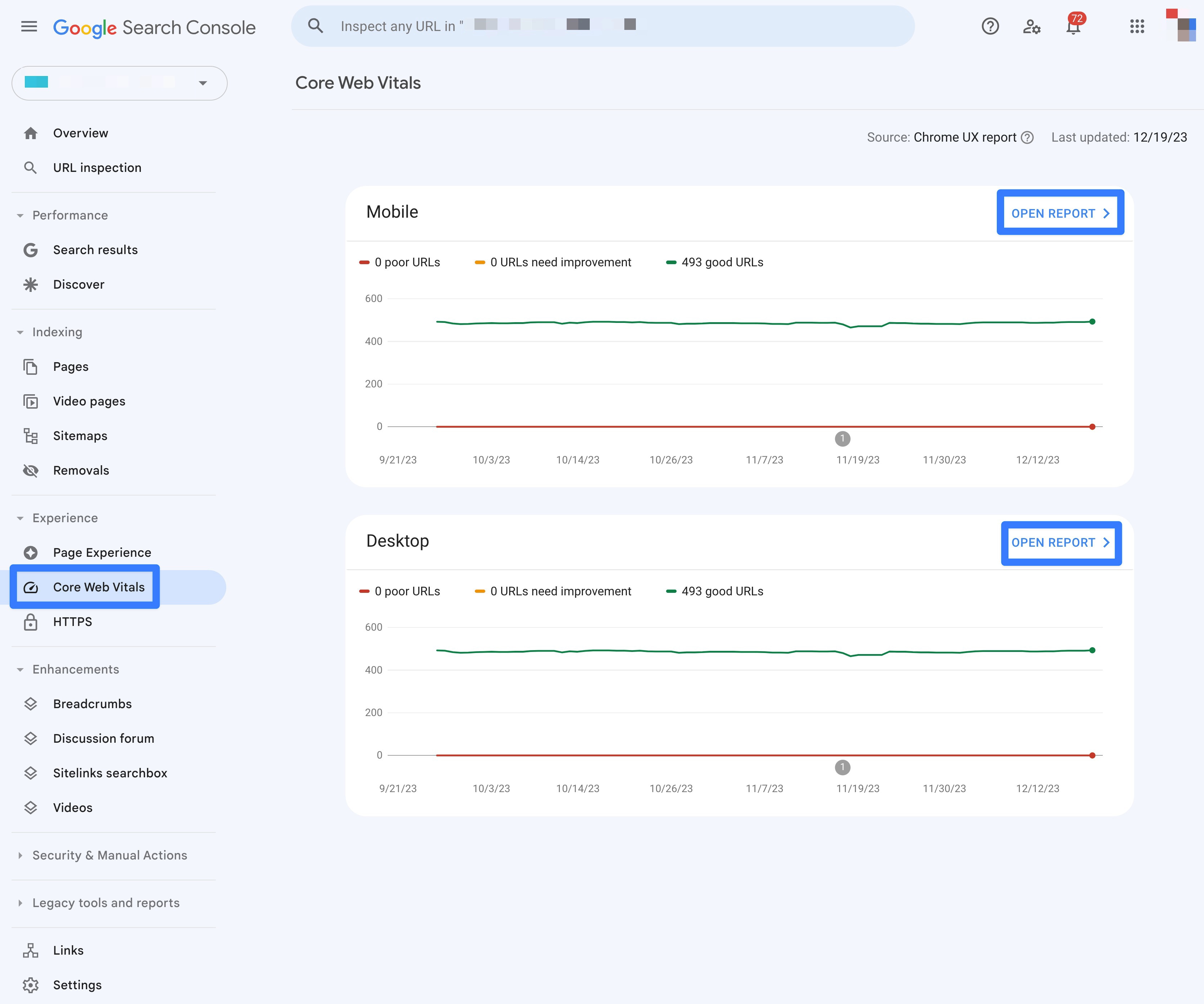Click the Discover asterisk icon
The image size is (1204, 1004).
coord(30,284)
